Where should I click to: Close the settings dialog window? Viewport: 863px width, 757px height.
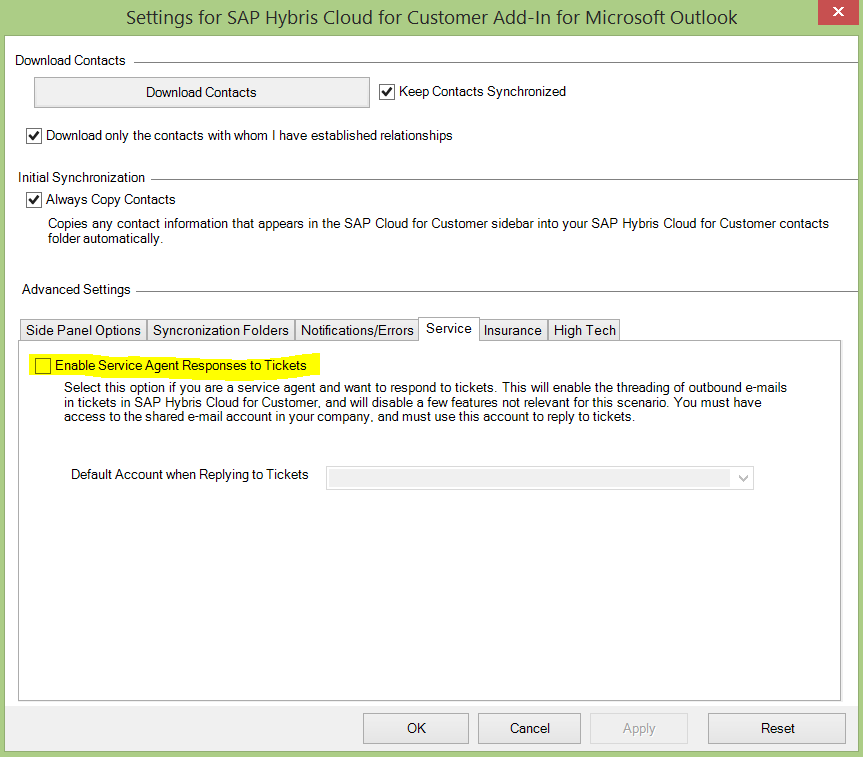838,12
